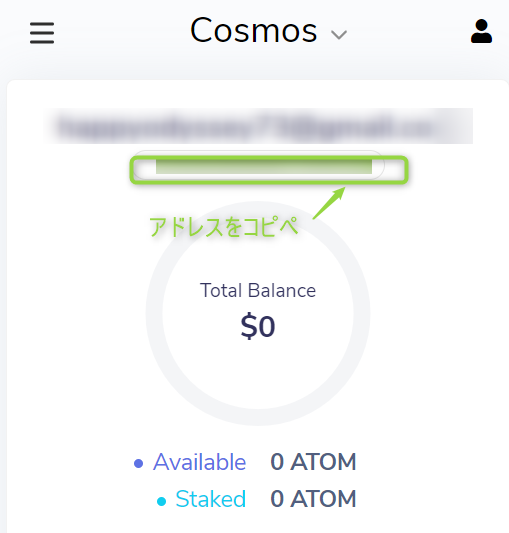Select the purple Available legend dot
Image resolution: width=509 pixels, height=533 pixels.
138,463
